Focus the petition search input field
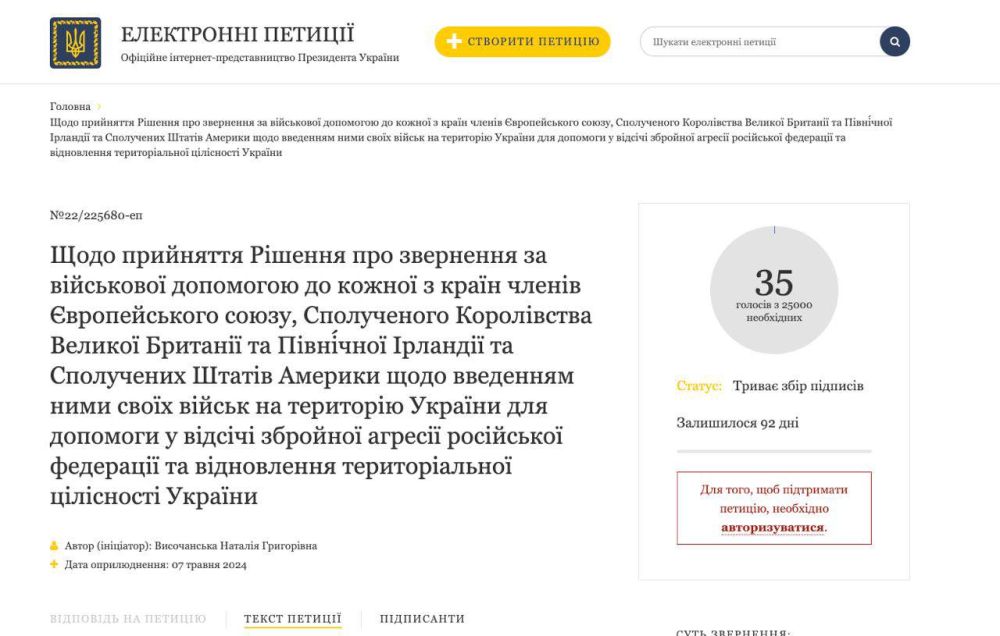 point(760,42)
